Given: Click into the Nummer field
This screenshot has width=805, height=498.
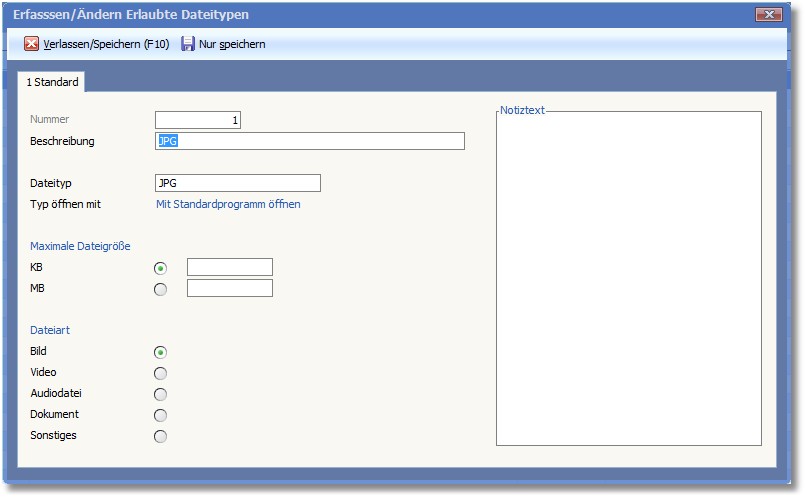Looking at the screenshot, I should 198,120.
